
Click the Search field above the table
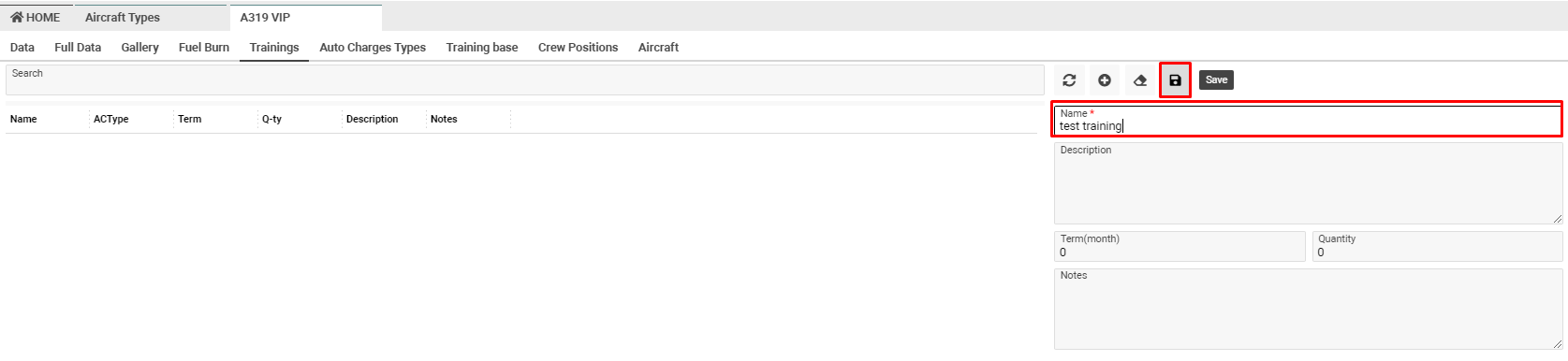[x=524, y=79]
